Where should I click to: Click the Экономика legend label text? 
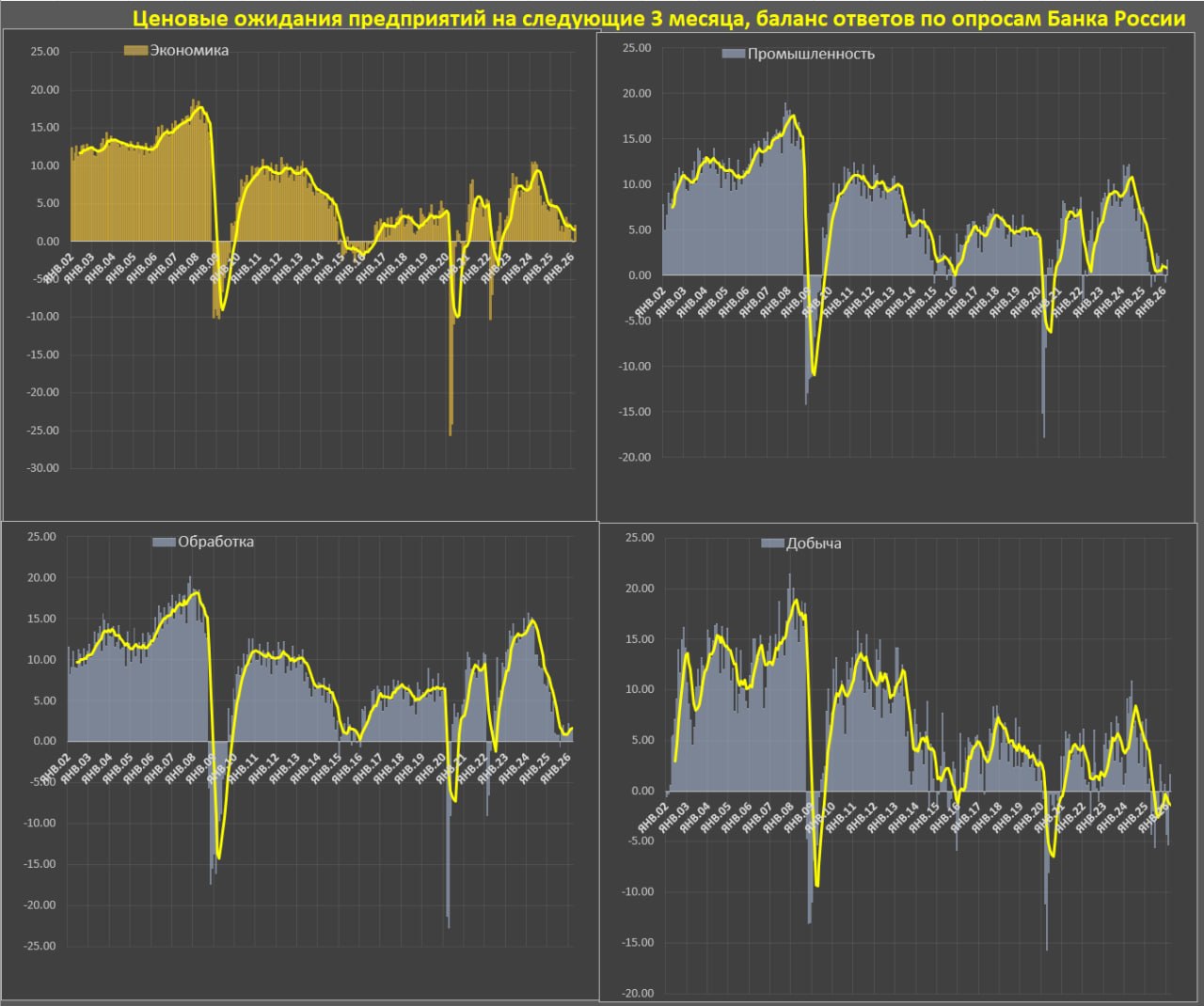(x=189, y=51)
